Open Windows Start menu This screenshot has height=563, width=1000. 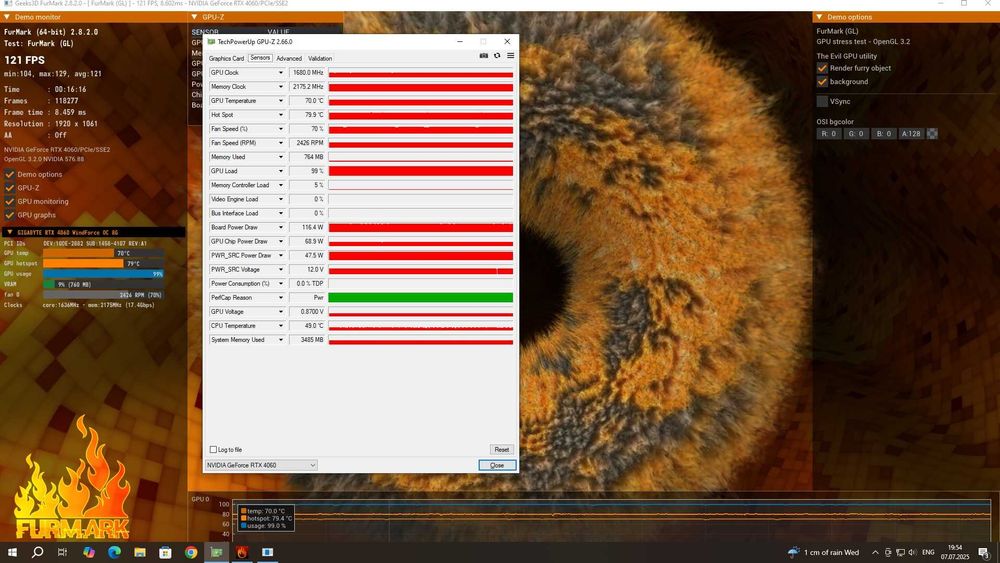pos(12,552)
